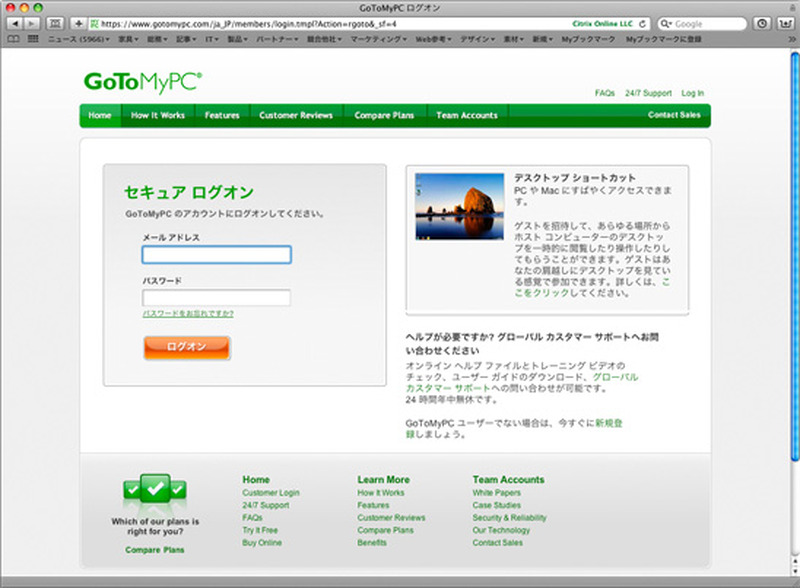Click the search magnifier icon in Google field
800x588 pixels.
coord(665,23)
